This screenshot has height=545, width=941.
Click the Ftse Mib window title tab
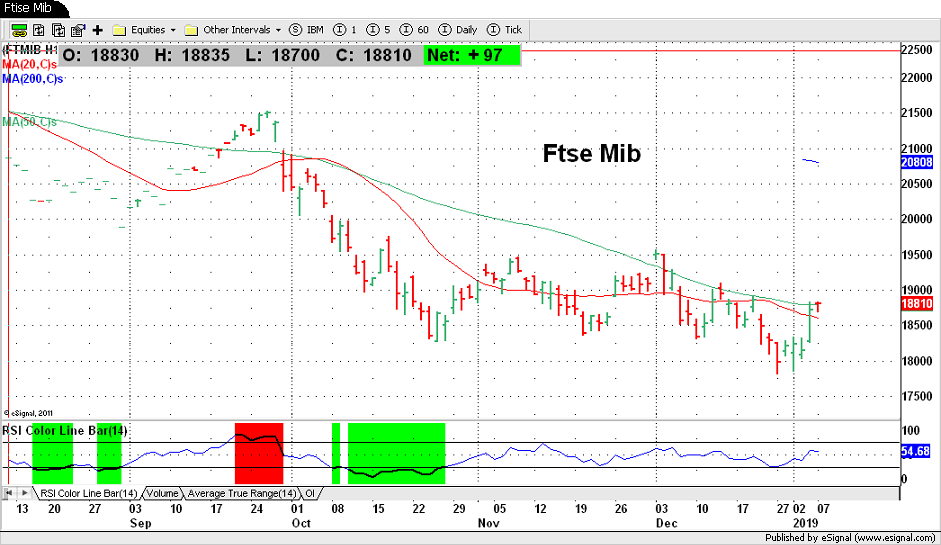coord(30,8)
